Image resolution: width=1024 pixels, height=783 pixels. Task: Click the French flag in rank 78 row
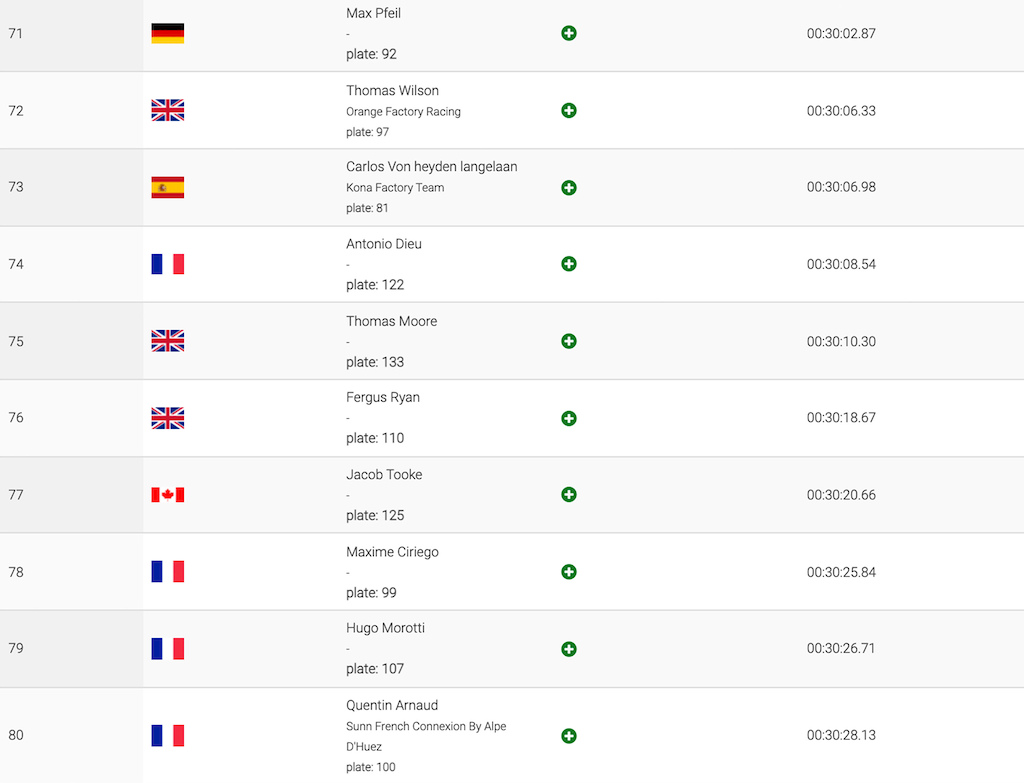(168, 571)
